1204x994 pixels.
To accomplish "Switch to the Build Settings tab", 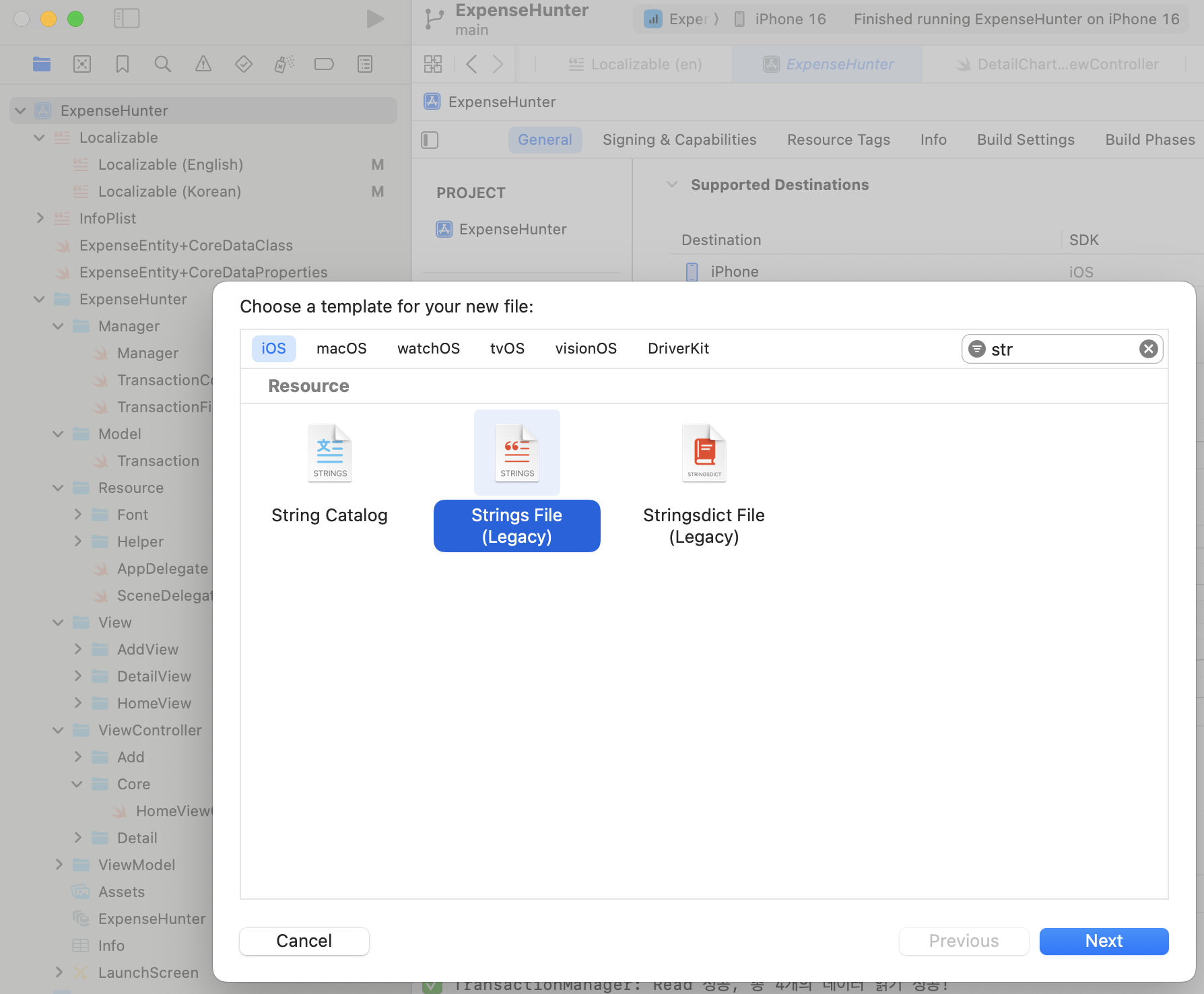I will point(1026,140).
